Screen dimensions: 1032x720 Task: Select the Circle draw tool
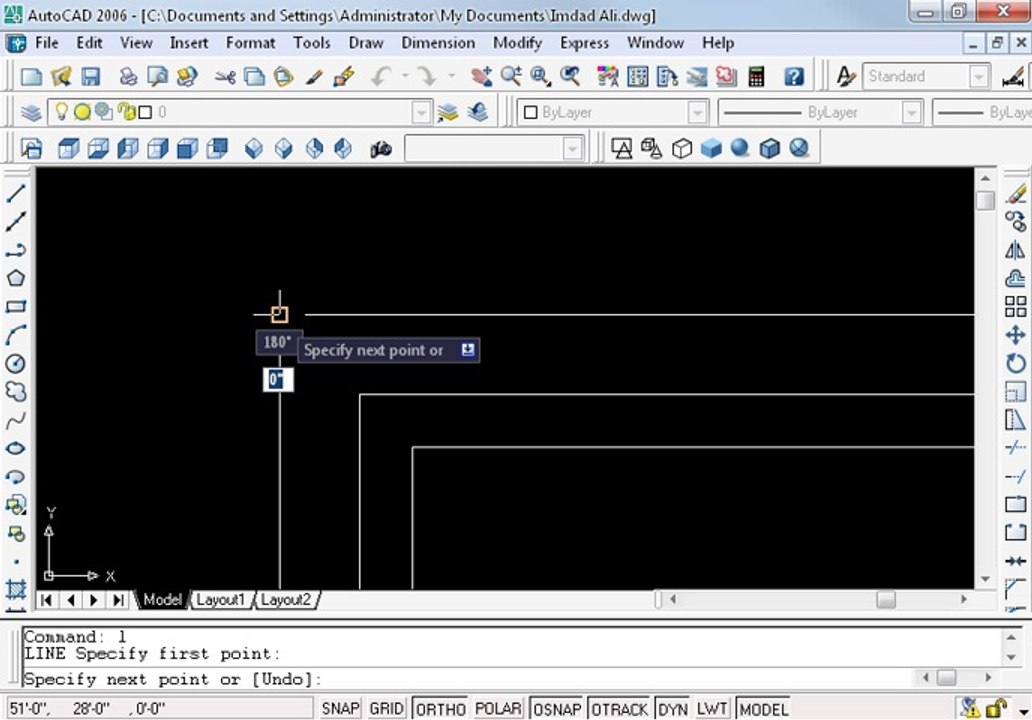point(16,363)
